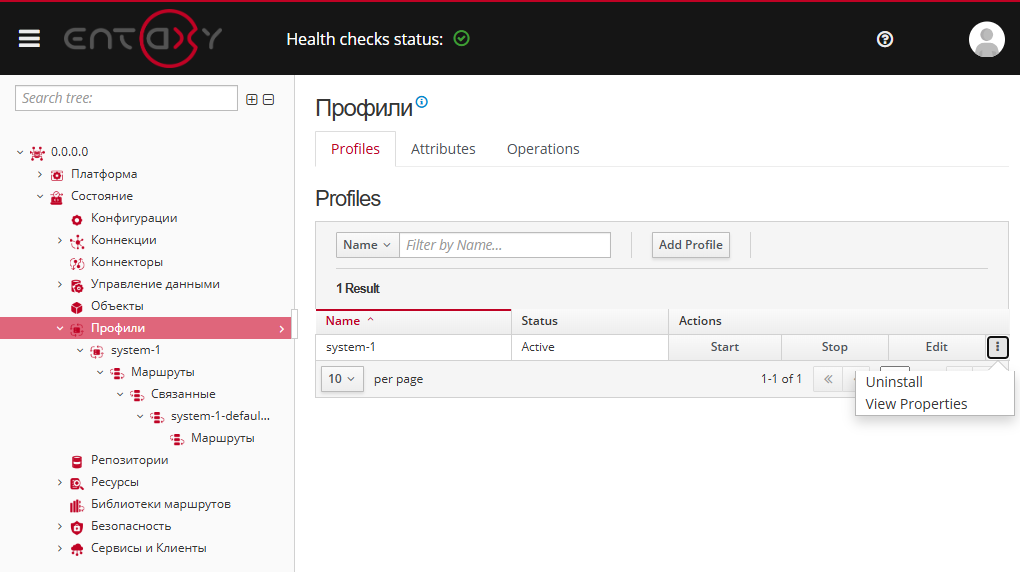Switch to the Profiles tab

[x=355, y=149]
